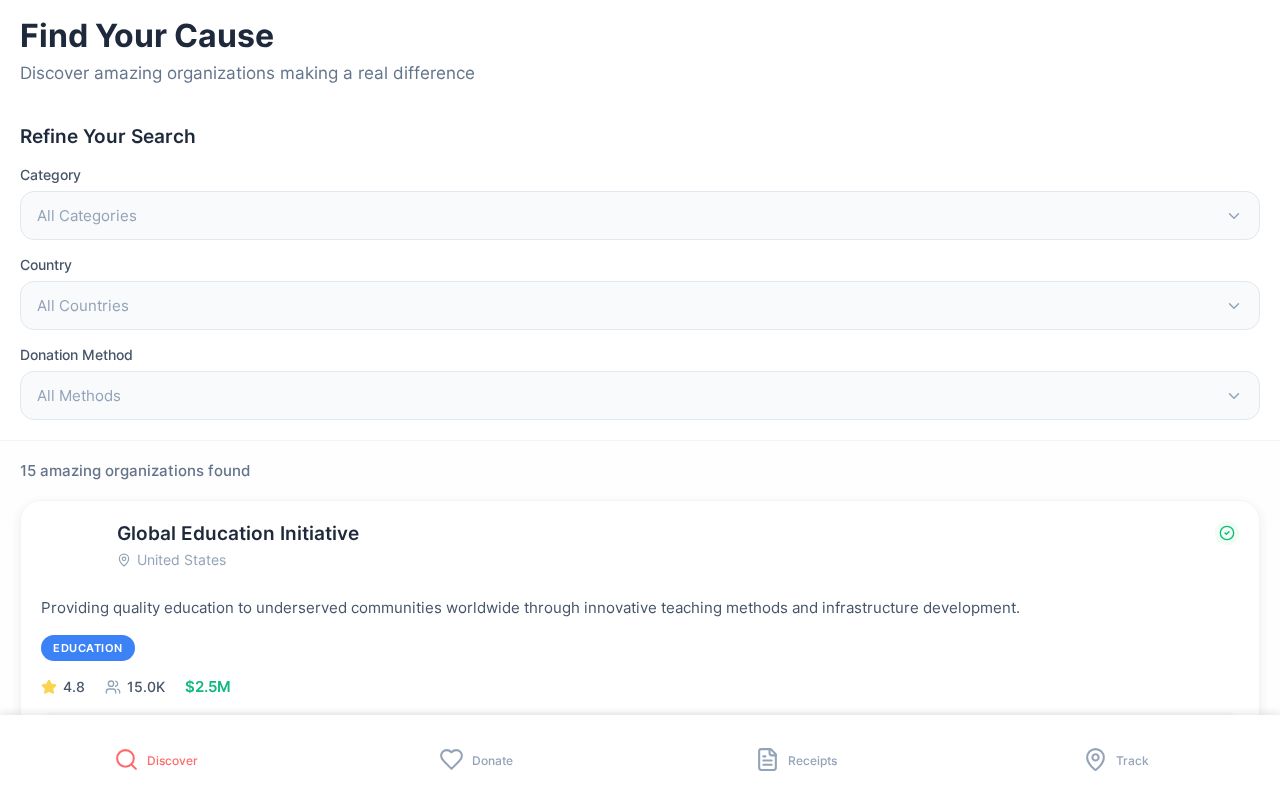
Task: Open Global Education Initiative organization title
Action: [238, 533]
